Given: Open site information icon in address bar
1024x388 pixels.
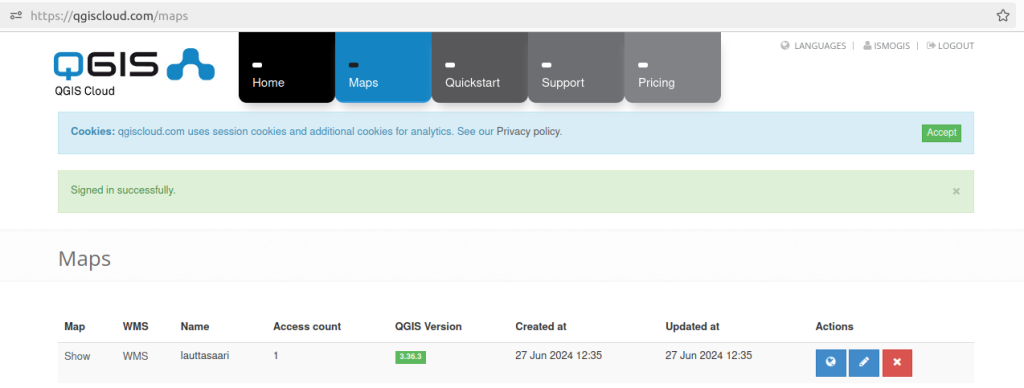Looking at the screenshot, I should [x=16, y=16].
